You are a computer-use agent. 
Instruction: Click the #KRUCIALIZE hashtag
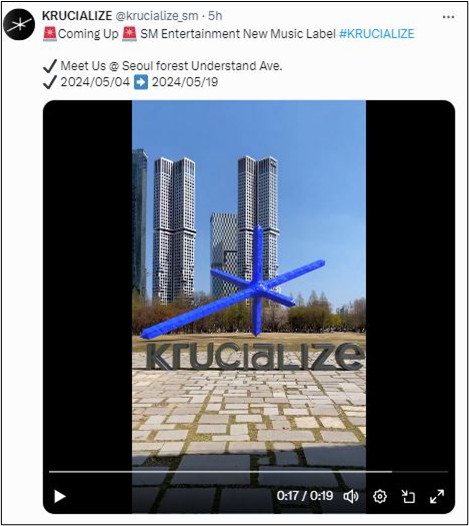(x=376, y=34)
